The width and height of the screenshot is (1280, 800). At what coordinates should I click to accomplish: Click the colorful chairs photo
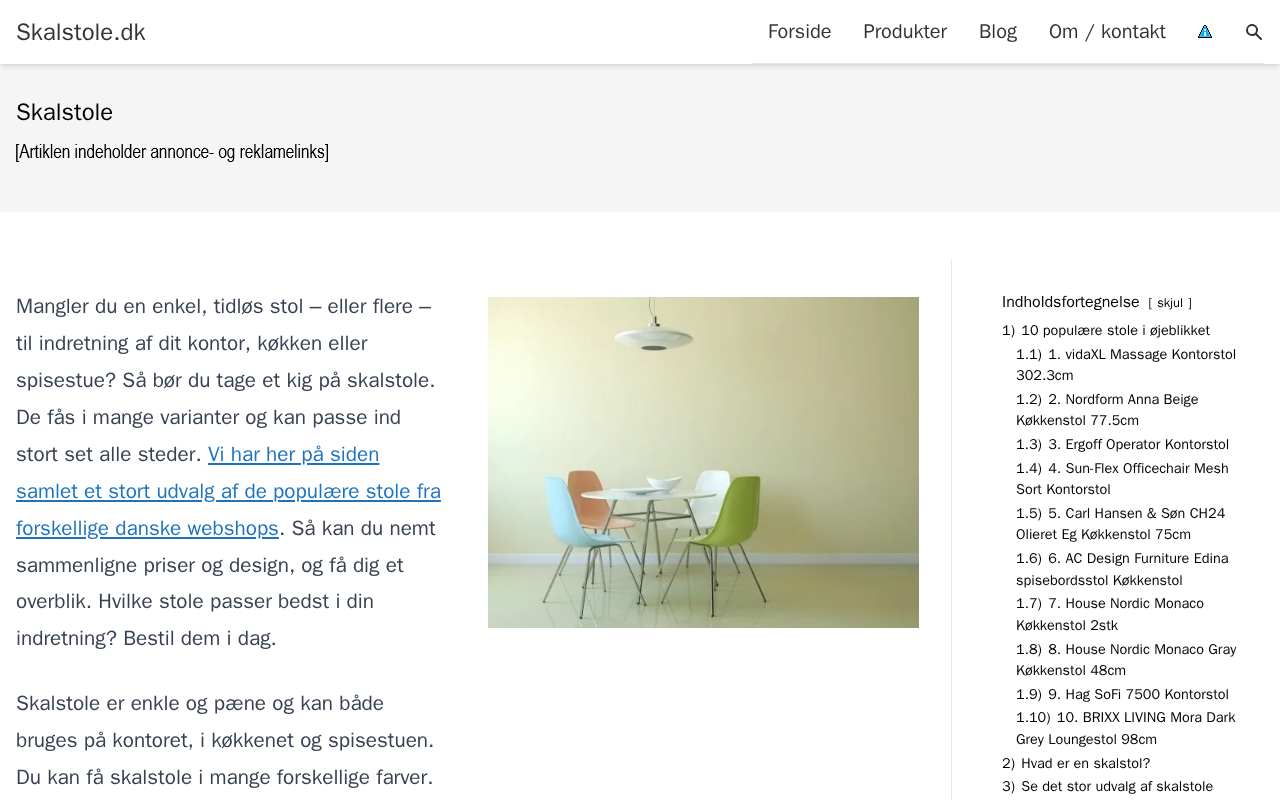pos(703,462)
